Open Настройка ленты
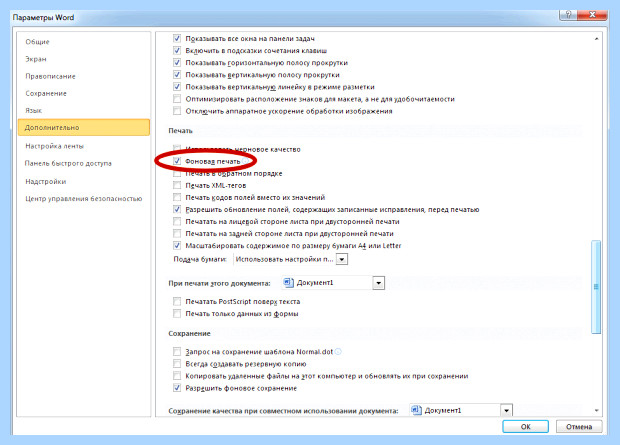 55,146
